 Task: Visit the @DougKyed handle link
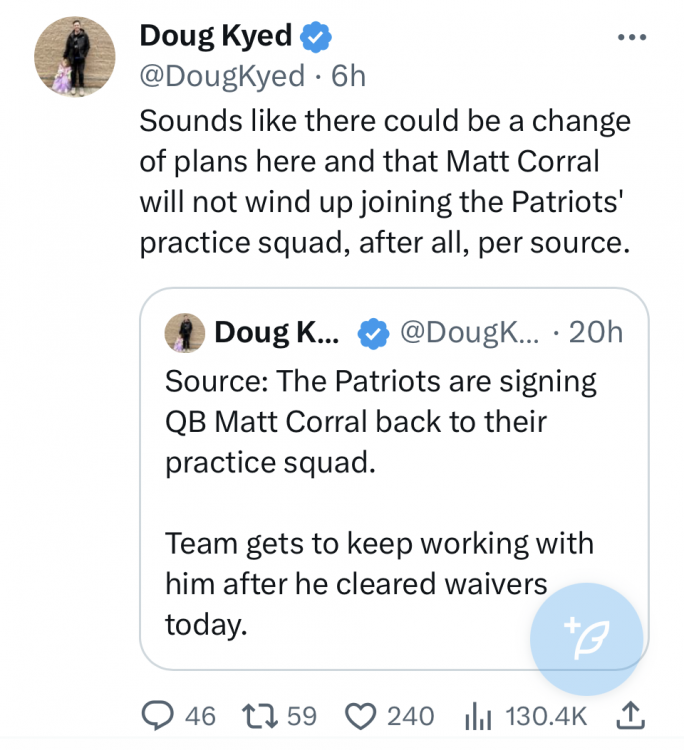pos(222,76)
